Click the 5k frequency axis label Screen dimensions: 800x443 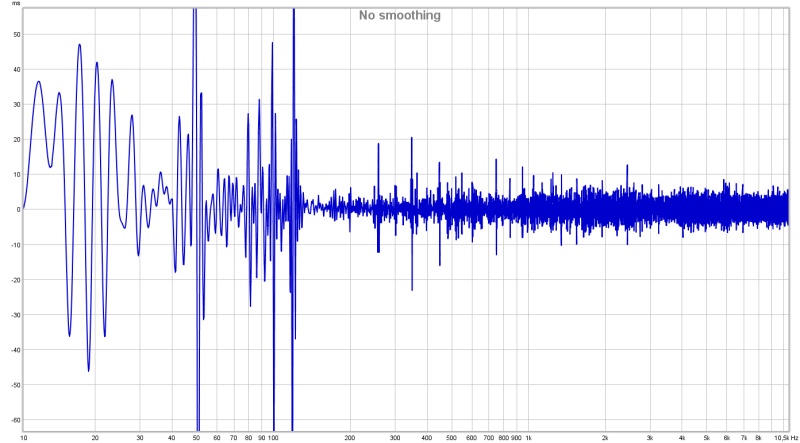(707, 438)
